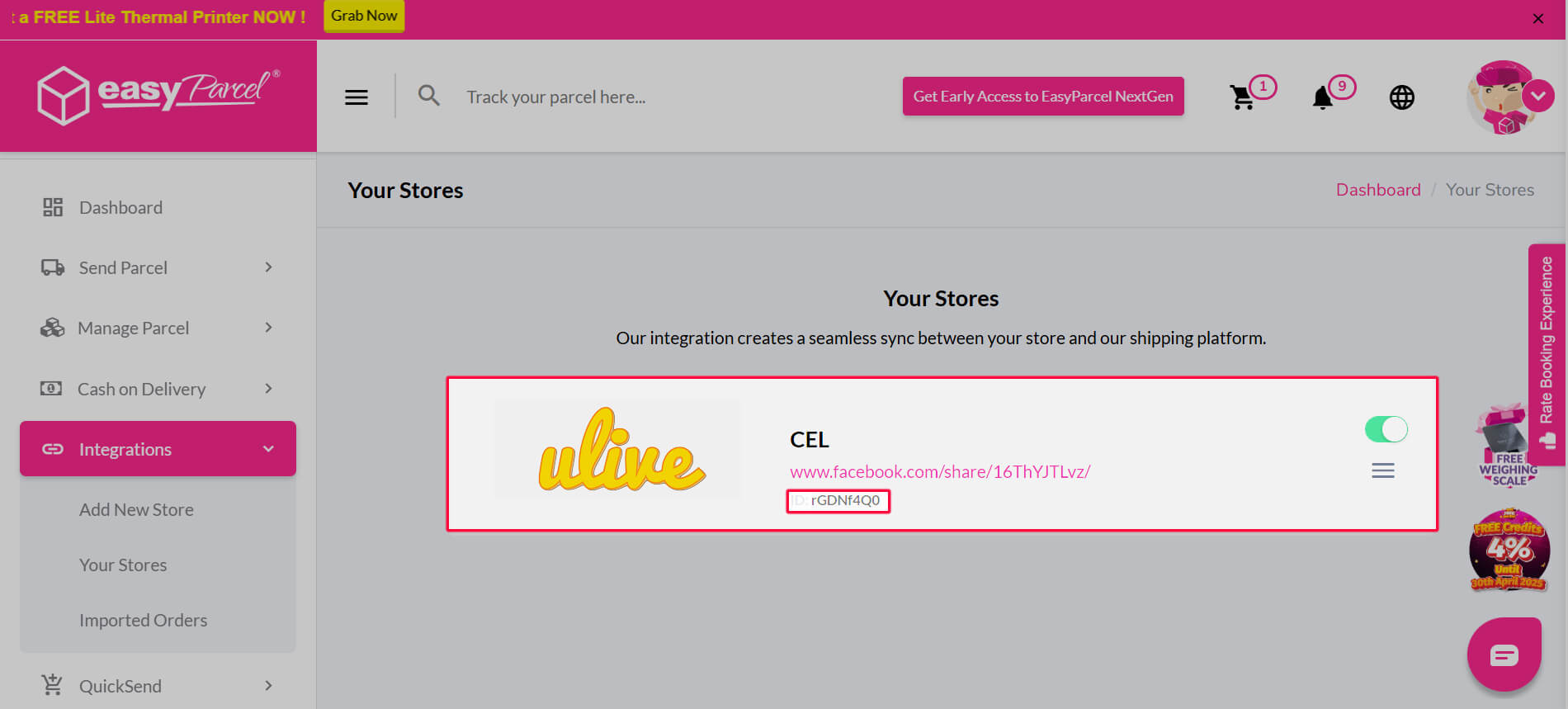Open Add New Store submenu item
The width and height of the screenshot is (1568, 709).
136,510
